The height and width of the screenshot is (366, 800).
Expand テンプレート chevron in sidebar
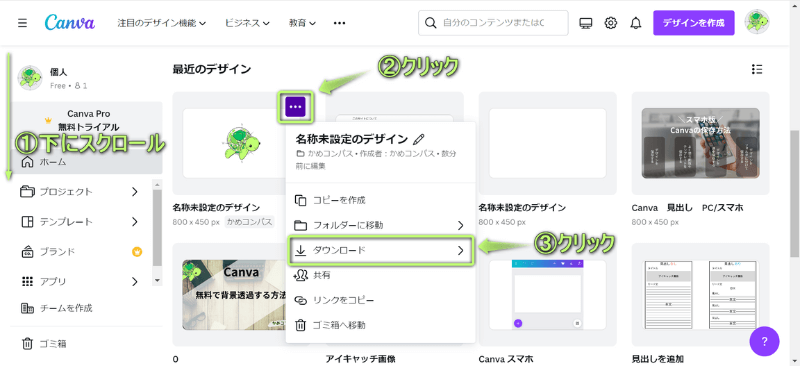coord(135,222)
